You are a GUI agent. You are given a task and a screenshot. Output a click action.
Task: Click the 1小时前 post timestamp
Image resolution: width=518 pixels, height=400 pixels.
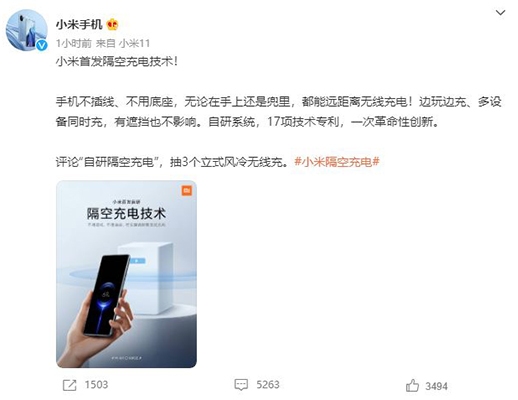click(x=74, y=43)
